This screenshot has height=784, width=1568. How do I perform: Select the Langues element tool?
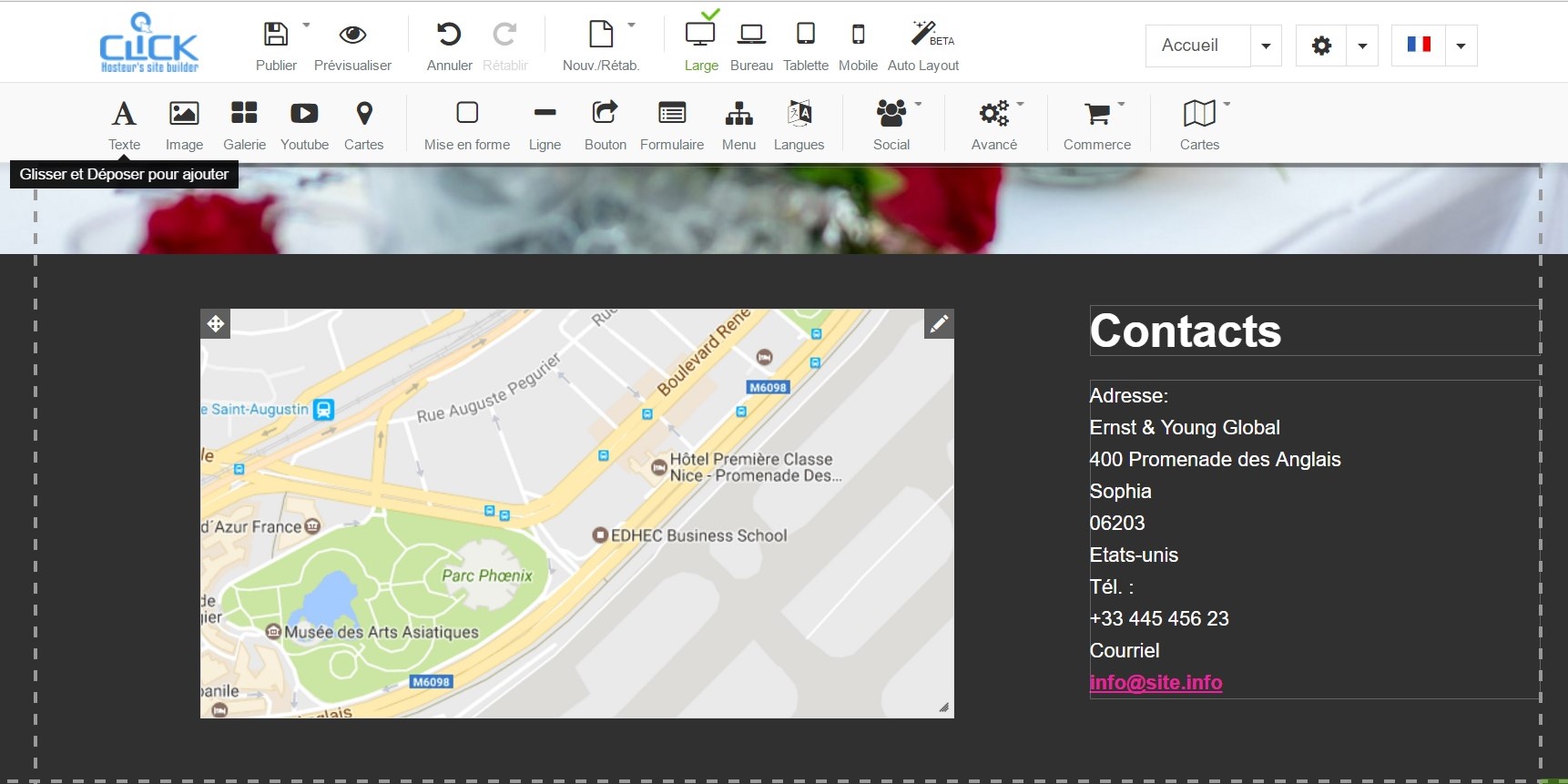point(799,125)
